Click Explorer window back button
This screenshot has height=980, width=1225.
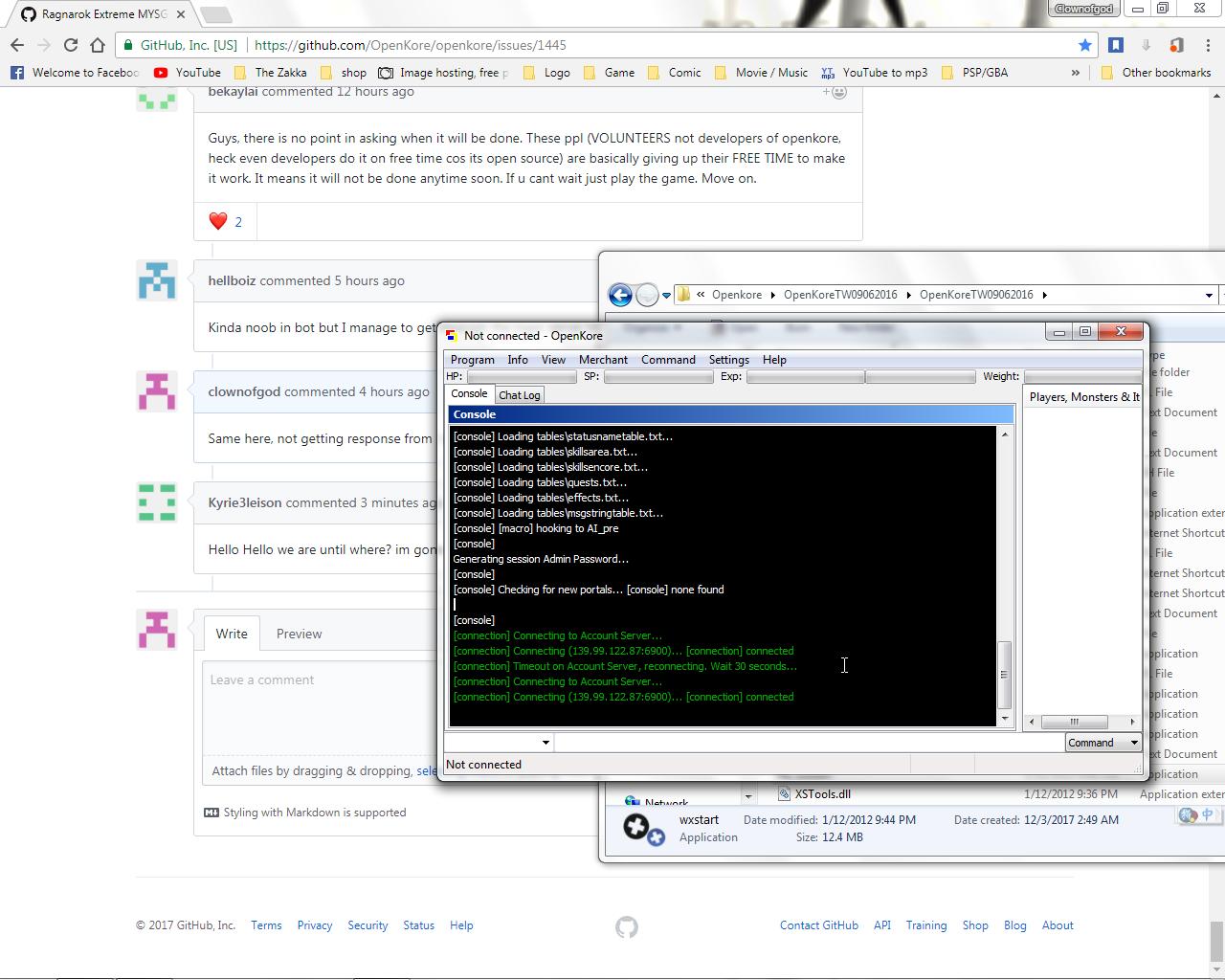pyautogui.click(x=620, y=295)
